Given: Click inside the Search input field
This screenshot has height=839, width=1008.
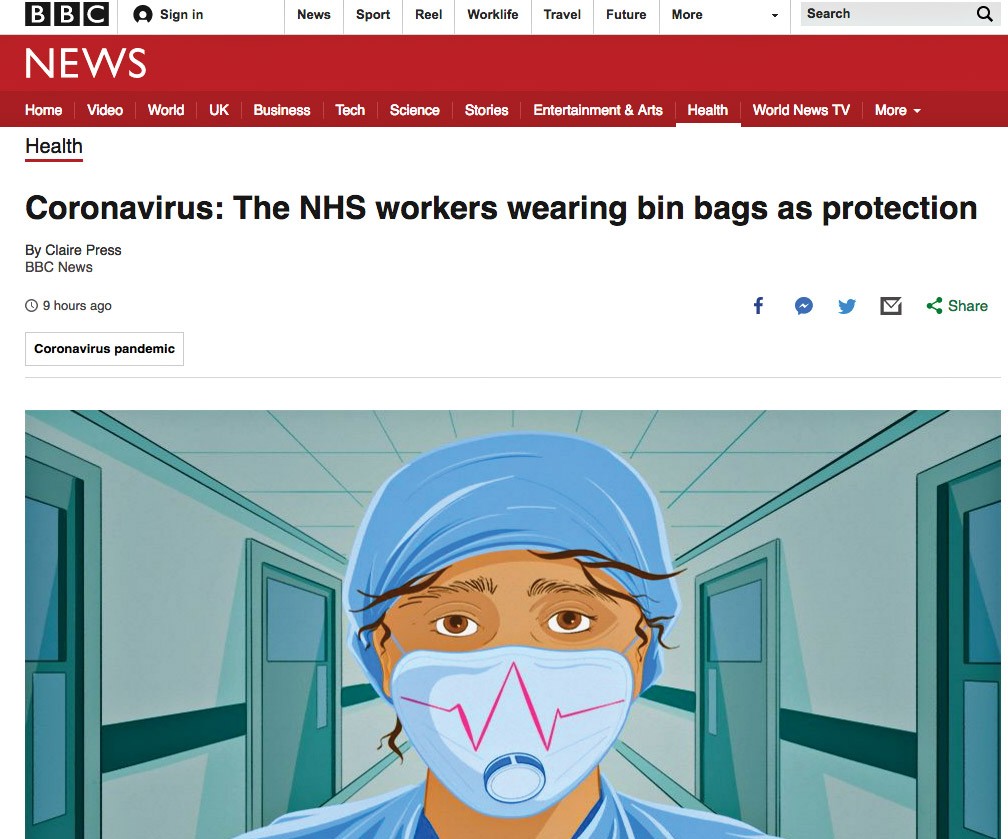Looking at the screenshot, I should click(x=887, y=14).
